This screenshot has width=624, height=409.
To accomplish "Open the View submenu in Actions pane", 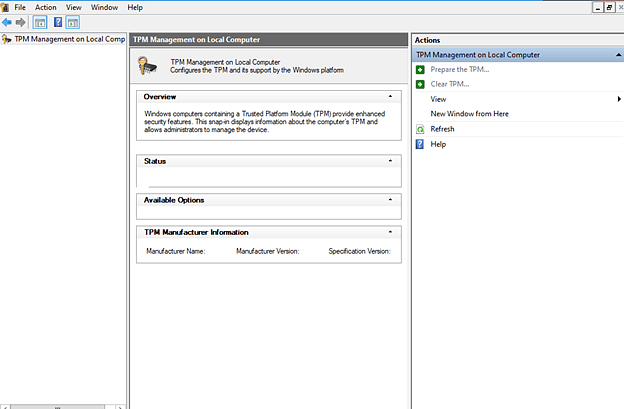I will pos(438,99).
